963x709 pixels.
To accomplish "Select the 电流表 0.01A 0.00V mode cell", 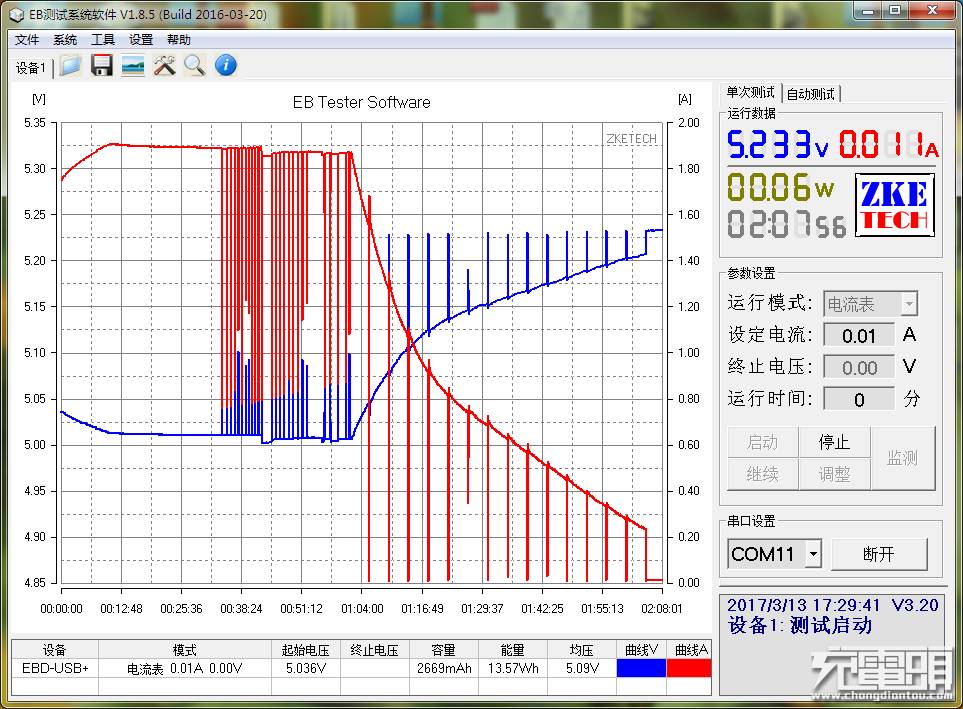I will [185, 668].
